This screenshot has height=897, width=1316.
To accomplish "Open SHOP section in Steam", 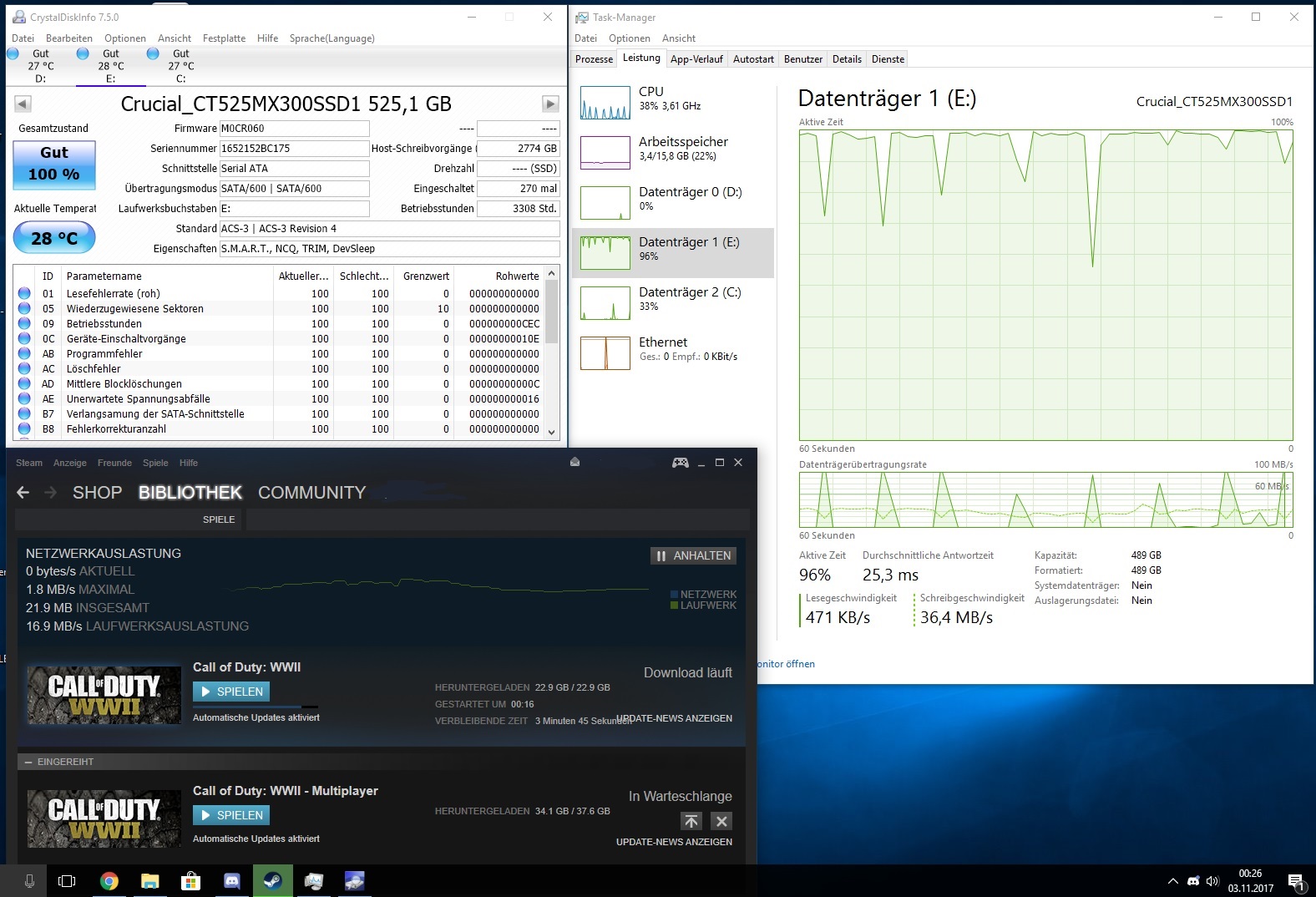I will [97, 493].
